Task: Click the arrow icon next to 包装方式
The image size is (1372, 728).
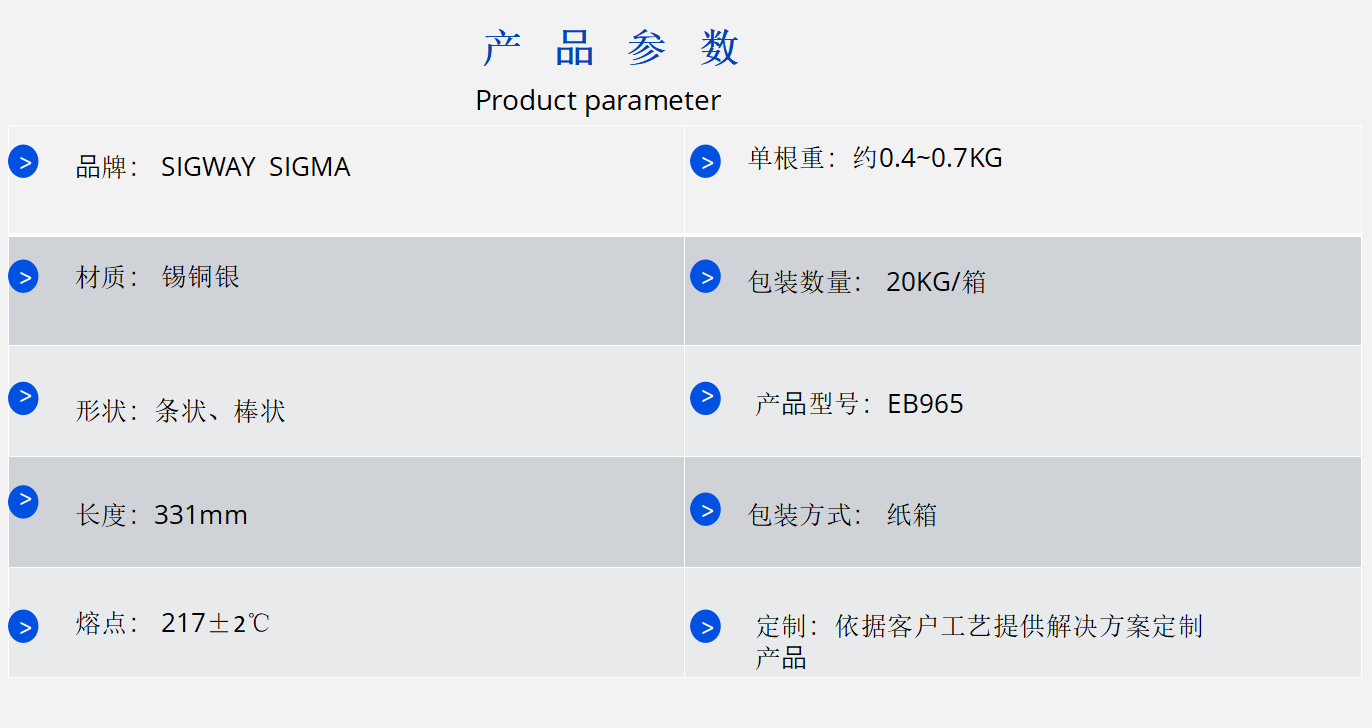Action: pyautogui.click(x=705, y=509)
